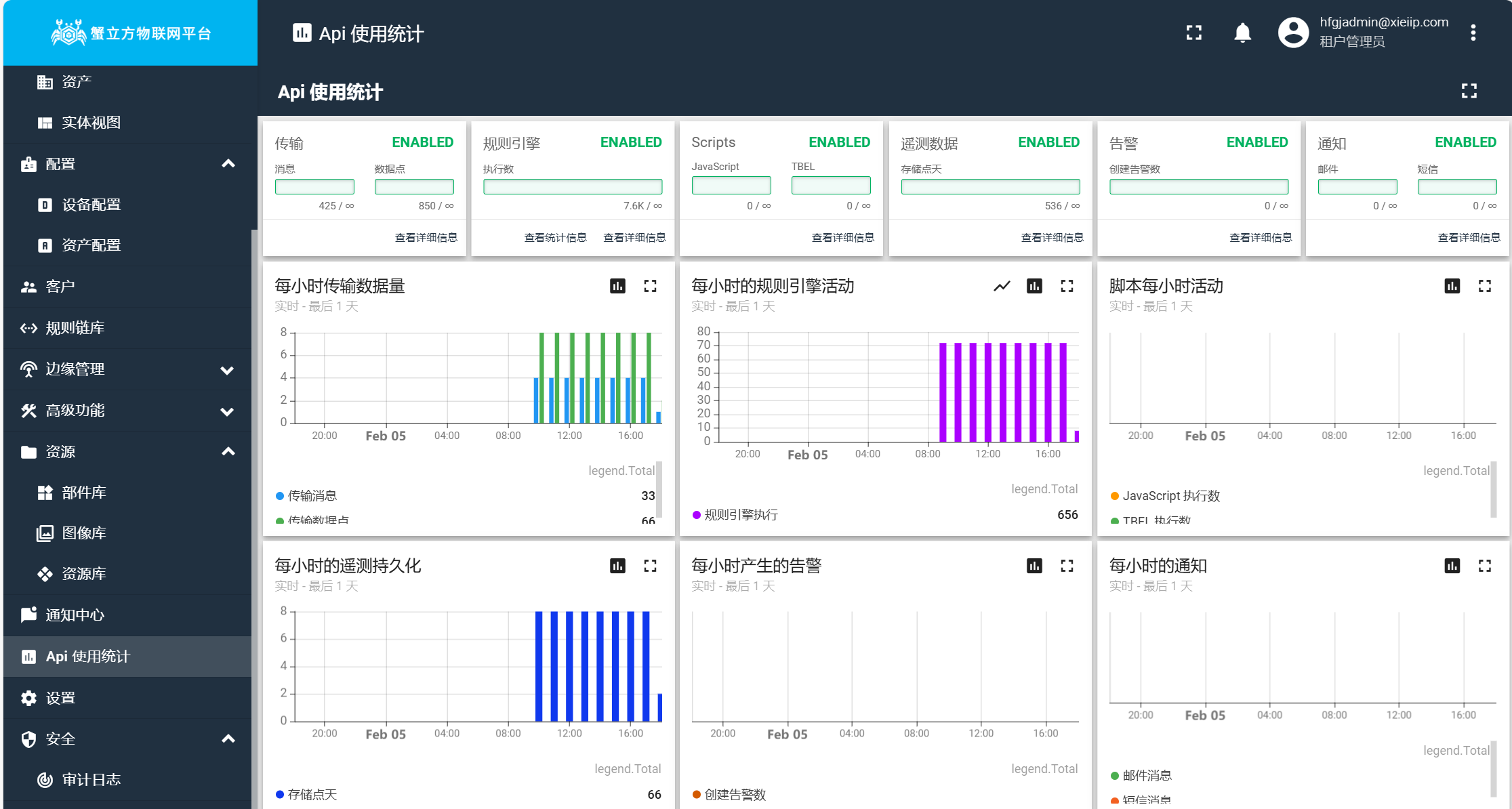Viewport: 1512px width, 809px height.
Task: Toggle 邮件消息 legend series
Action: pyautogui.click(x=1141, y=776)
